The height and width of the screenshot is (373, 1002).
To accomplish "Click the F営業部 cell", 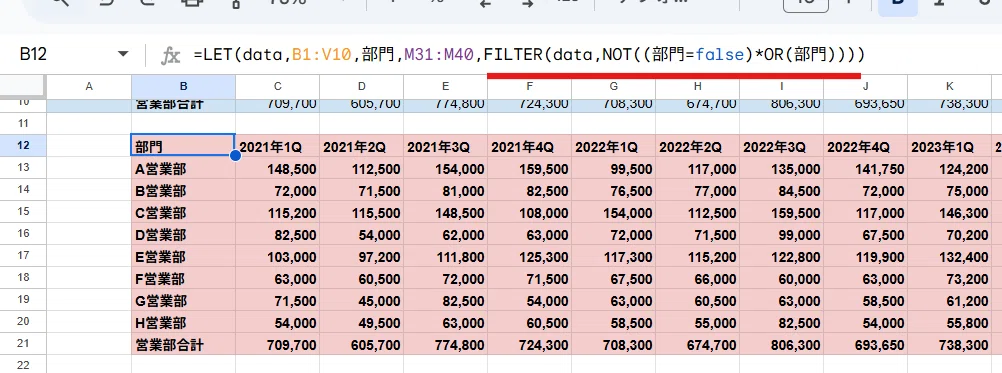I will [183, 278].
